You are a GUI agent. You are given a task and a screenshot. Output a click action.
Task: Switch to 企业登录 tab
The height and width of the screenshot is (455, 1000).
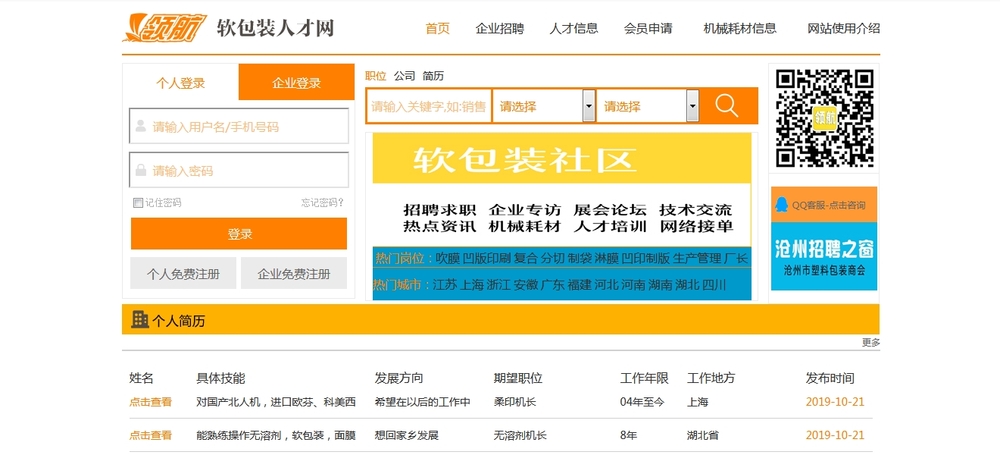click(x=297, y=82)
